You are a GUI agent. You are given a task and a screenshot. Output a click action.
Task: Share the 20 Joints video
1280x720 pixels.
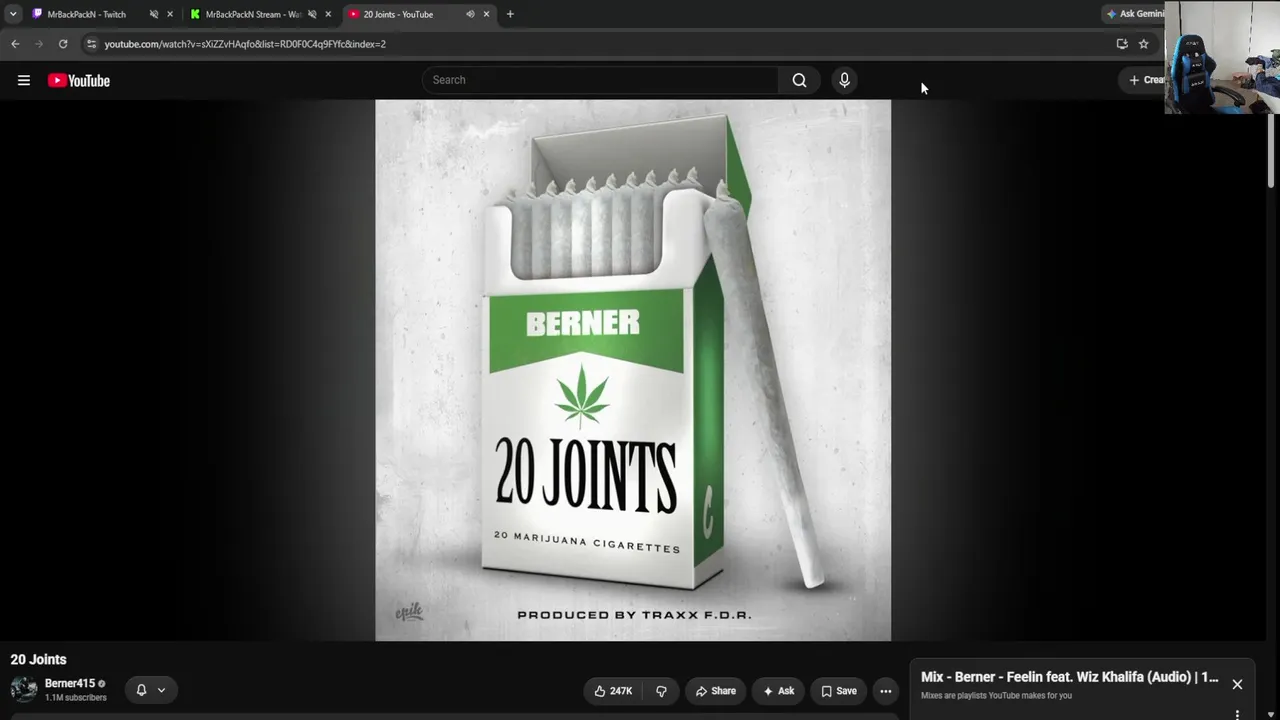(715, 691)
